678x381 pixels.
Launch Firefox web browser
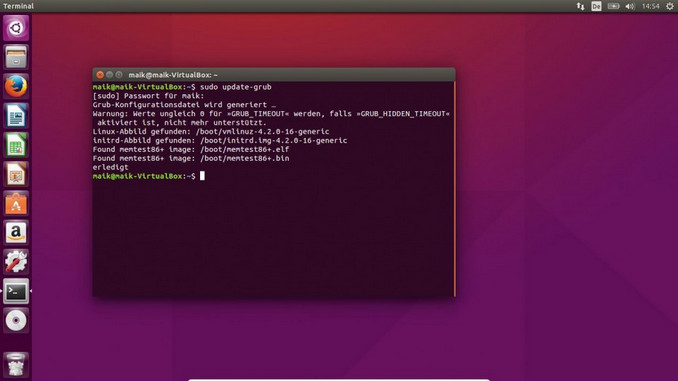(x=16, y=86)
